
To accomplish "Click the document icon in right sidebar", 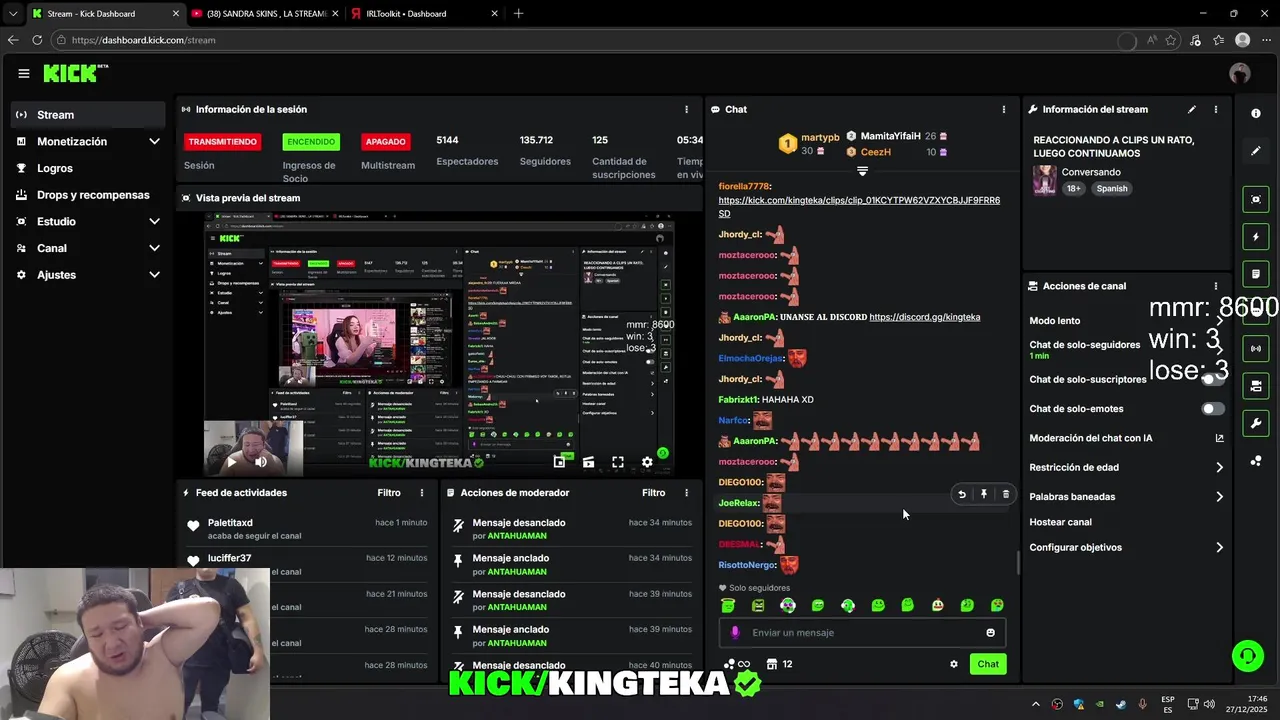I will click(x=1256, y=274).
